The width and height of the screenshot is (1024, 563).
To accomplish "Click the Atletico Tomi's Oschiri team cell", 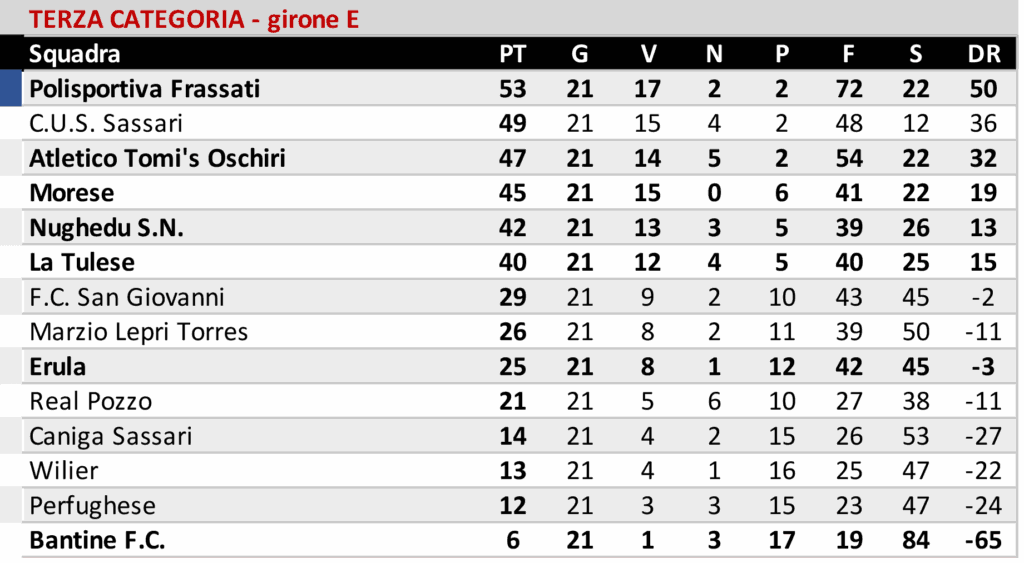I will click(157, 159).
